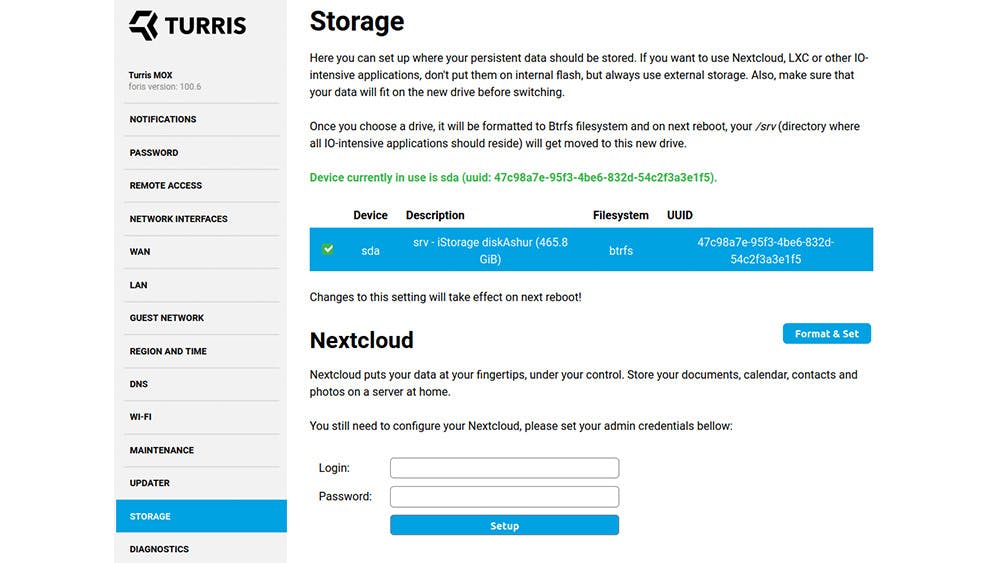Go to the Password settings page
Image resolution: width=1000 pixels, height=563 pixels.
click(x=154, y=153)
